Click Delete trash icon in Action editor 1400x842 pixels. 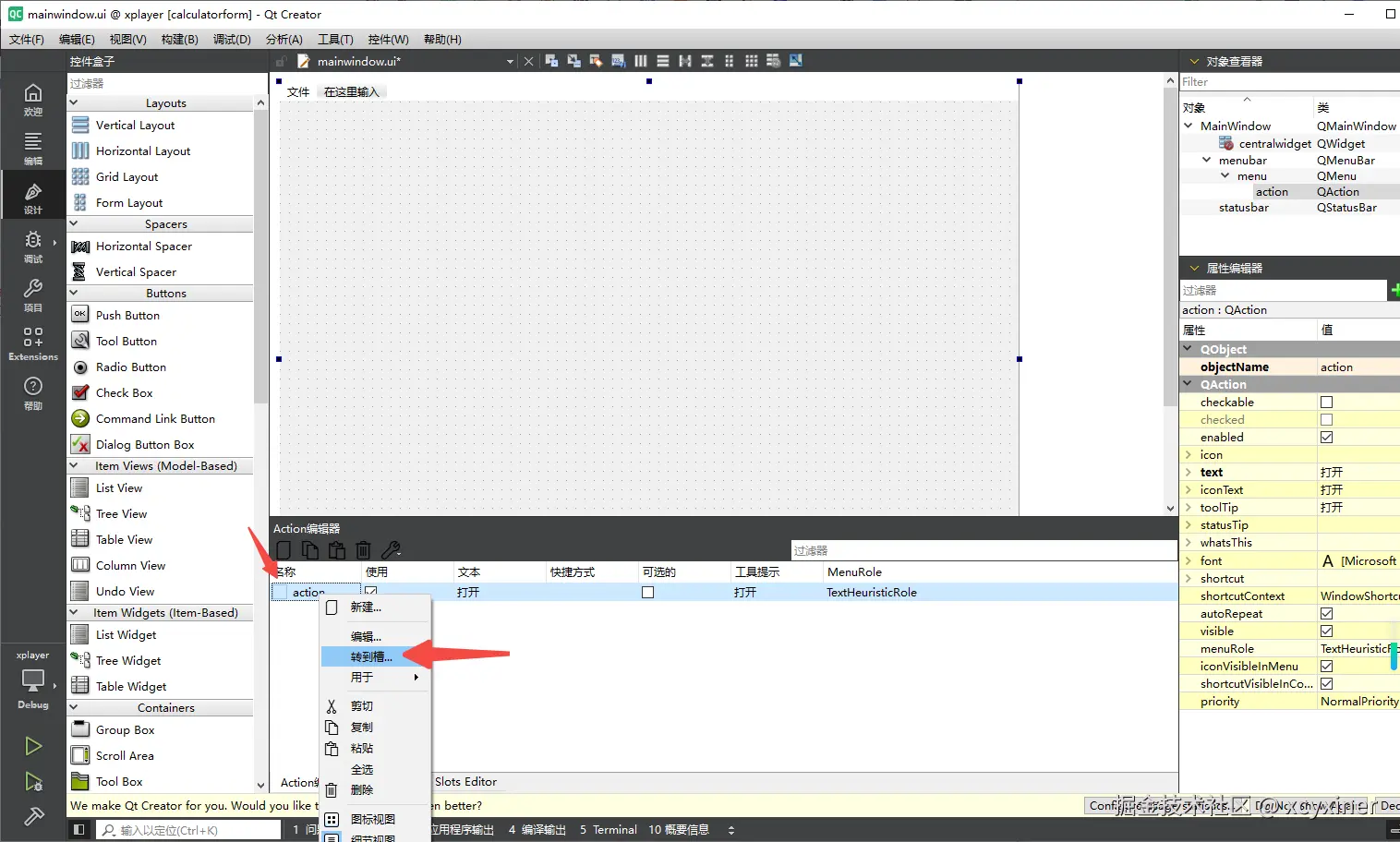point(364,550)
